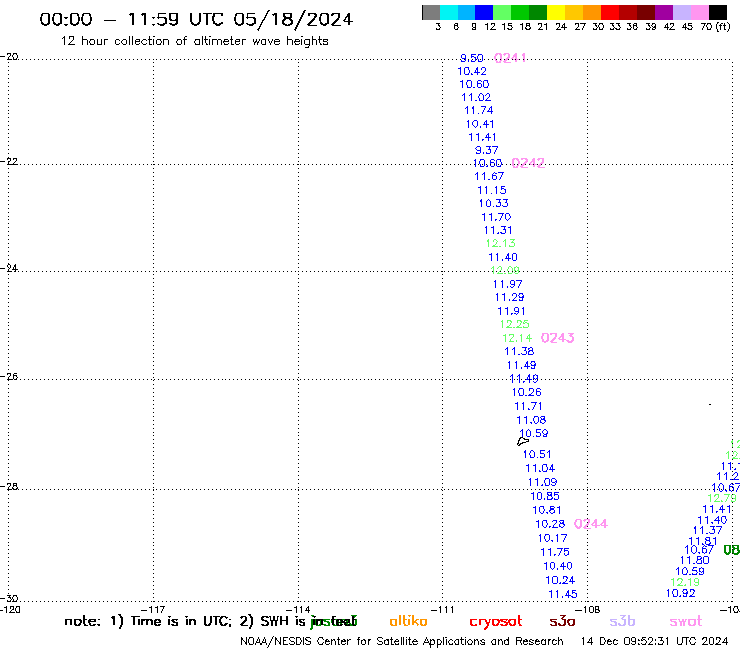Click the wave height value 9.50
The height and width of the screenshot is (650, 740).
pos(471,58)
